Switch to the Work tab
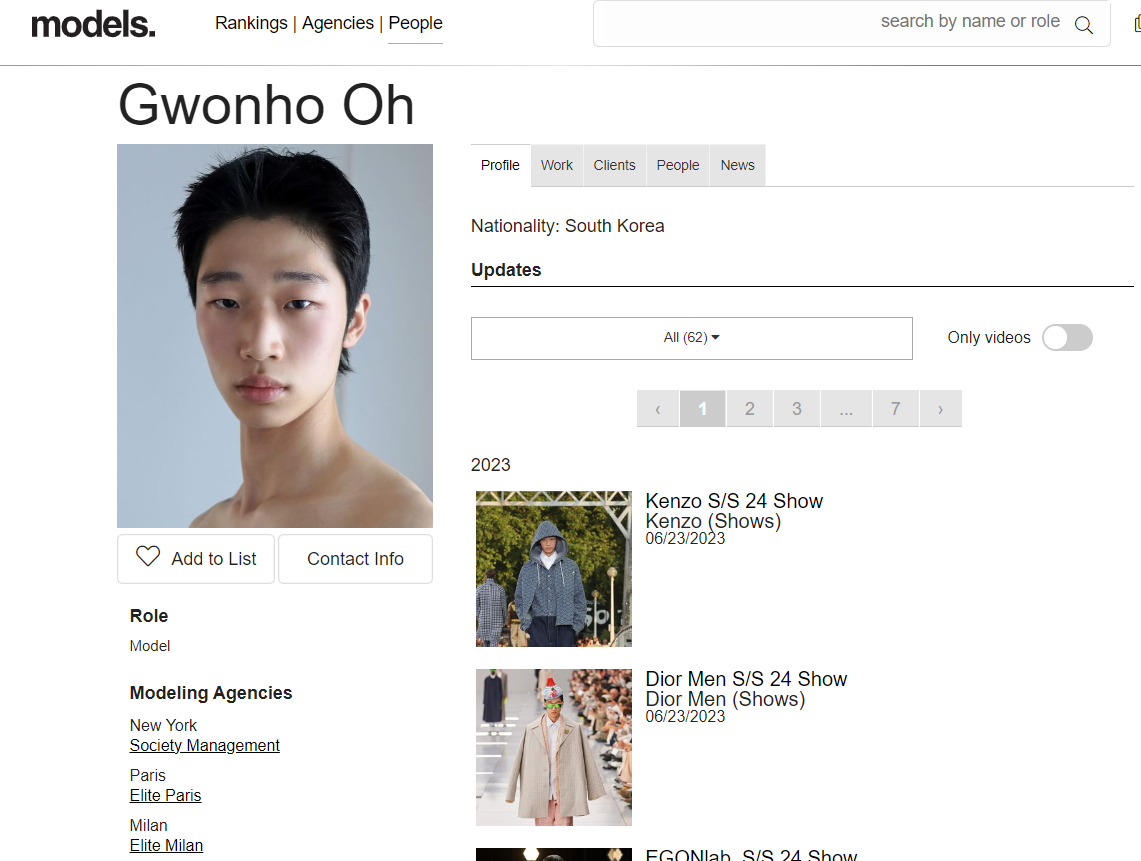 point(557,166)
